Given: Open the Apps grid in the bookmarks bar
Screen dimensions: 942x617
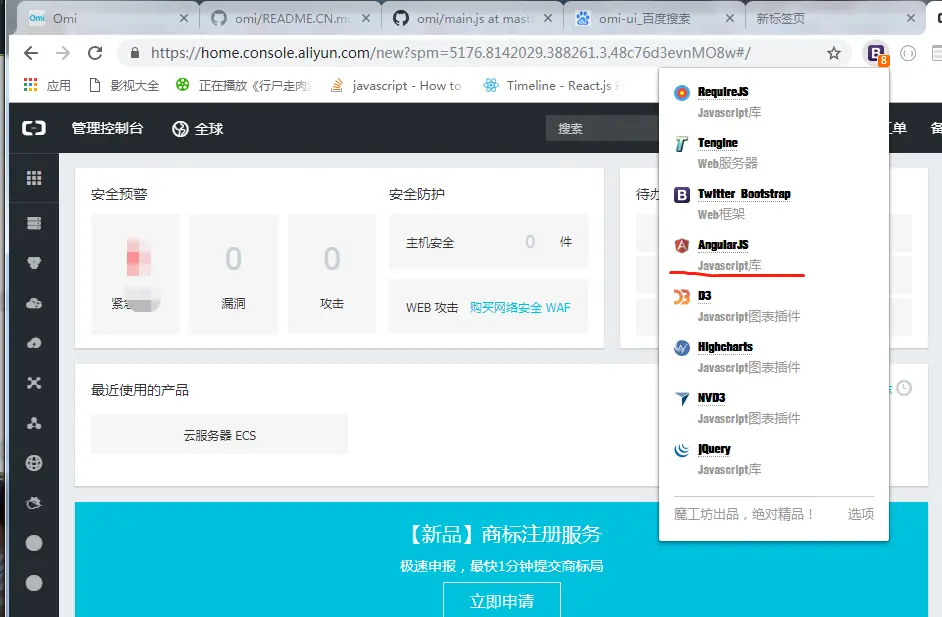Looking at the screenshot, I should (31, 85).
